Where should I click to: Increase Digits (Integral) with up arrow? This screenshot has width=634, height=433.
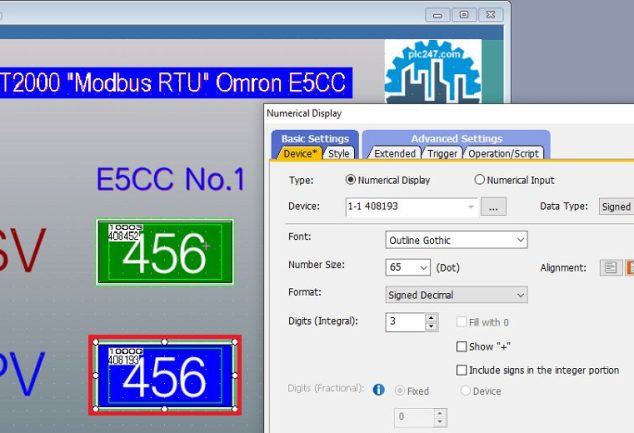pos(431,318)
